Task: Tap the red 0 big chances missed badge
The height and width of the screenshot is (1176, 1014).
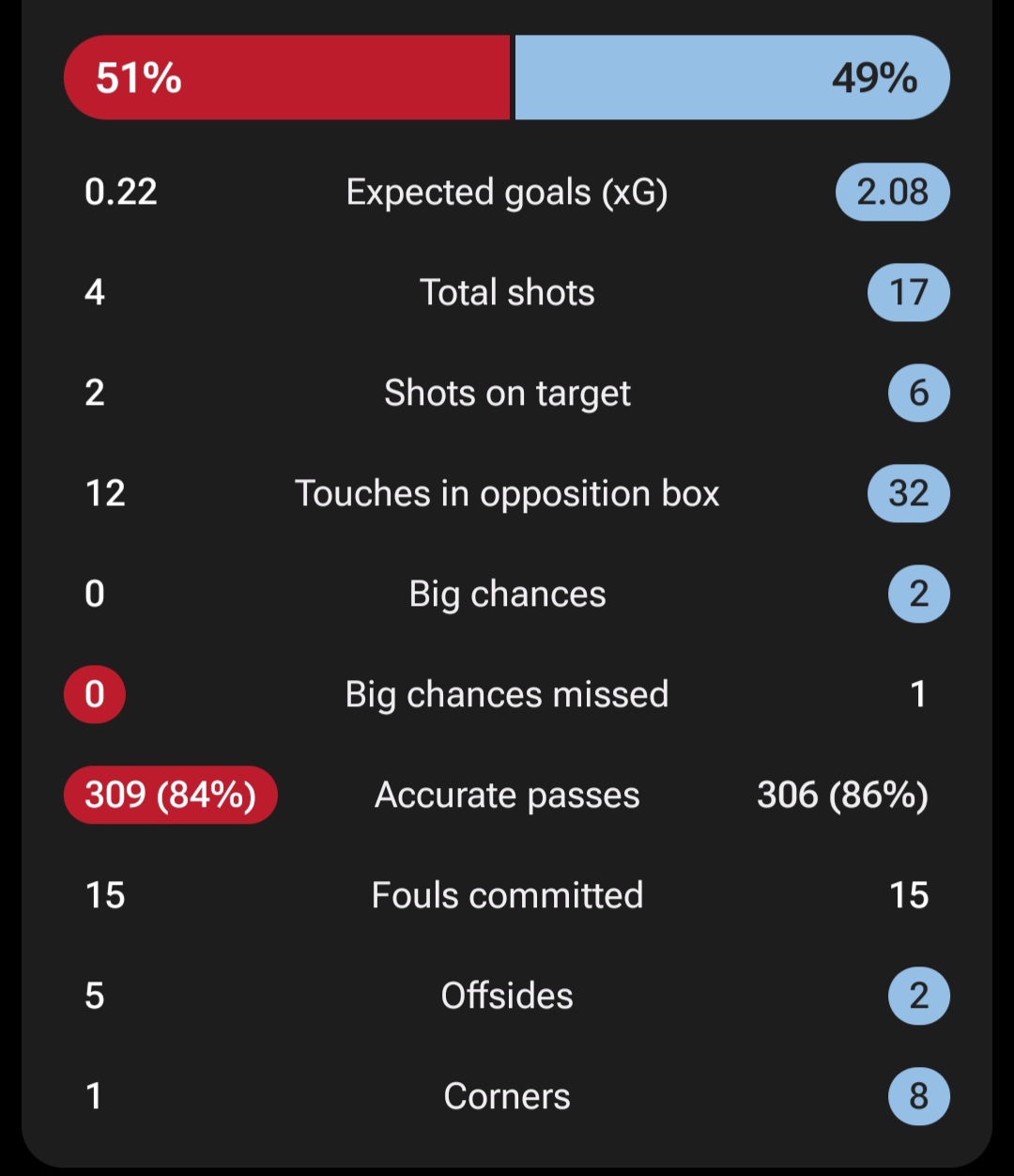Action: (95, 694)
